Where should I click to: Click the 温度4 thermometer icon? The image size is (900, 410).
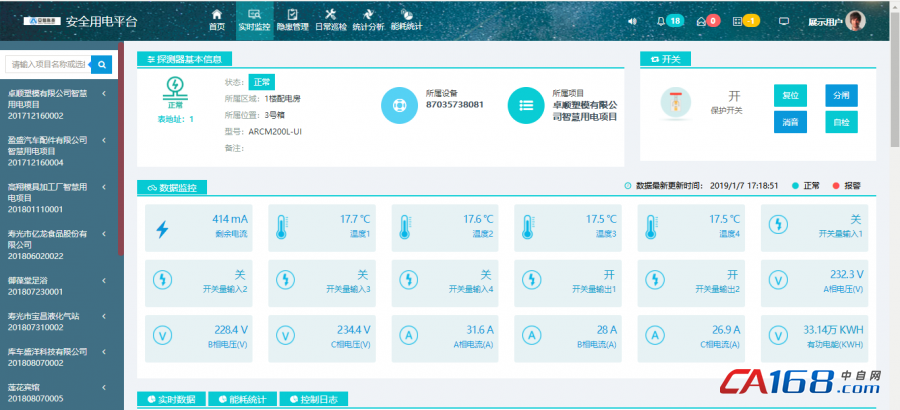(x=651, y=227)
